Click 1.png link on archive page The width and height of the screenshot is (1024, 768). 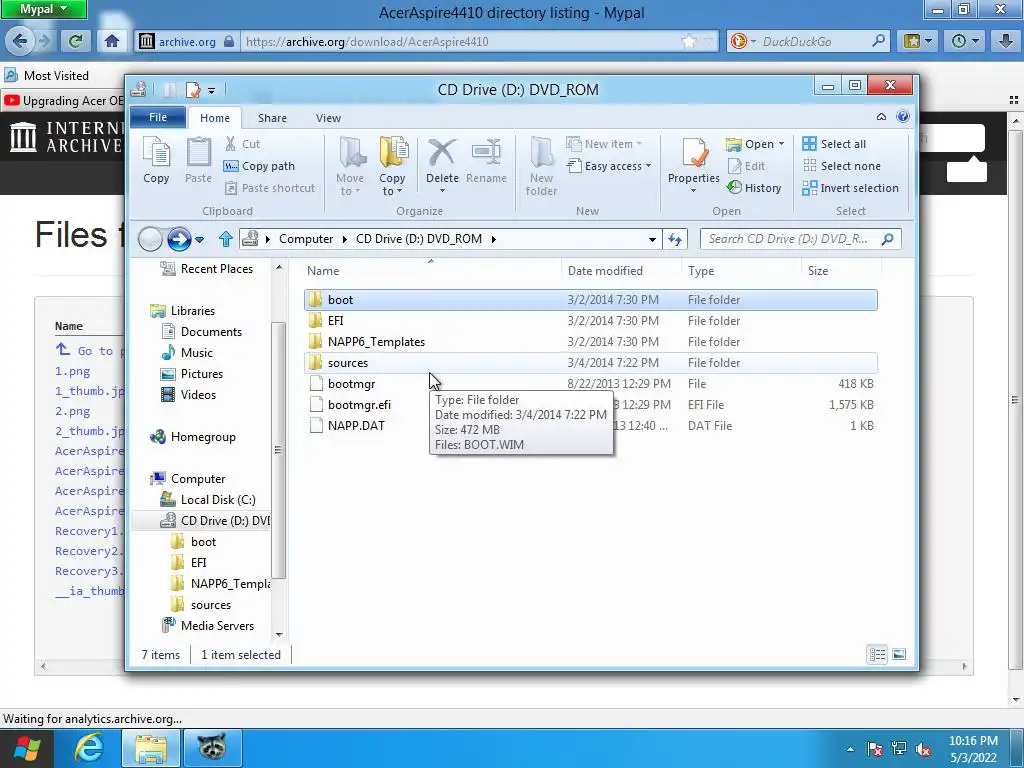click(72, 371)
